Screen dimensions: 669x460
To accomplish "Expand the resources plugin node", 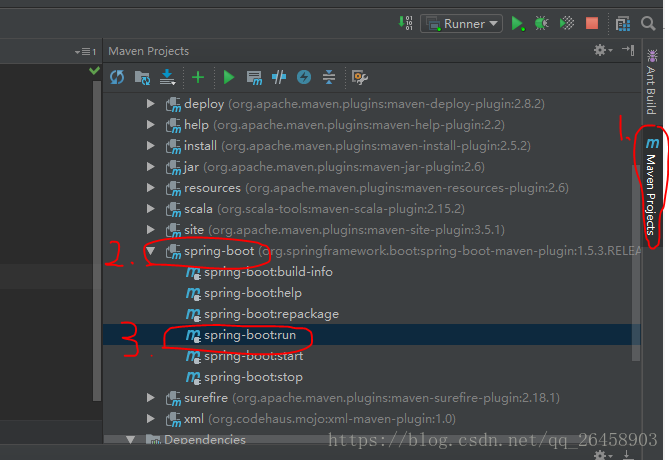I will [150, 188].
